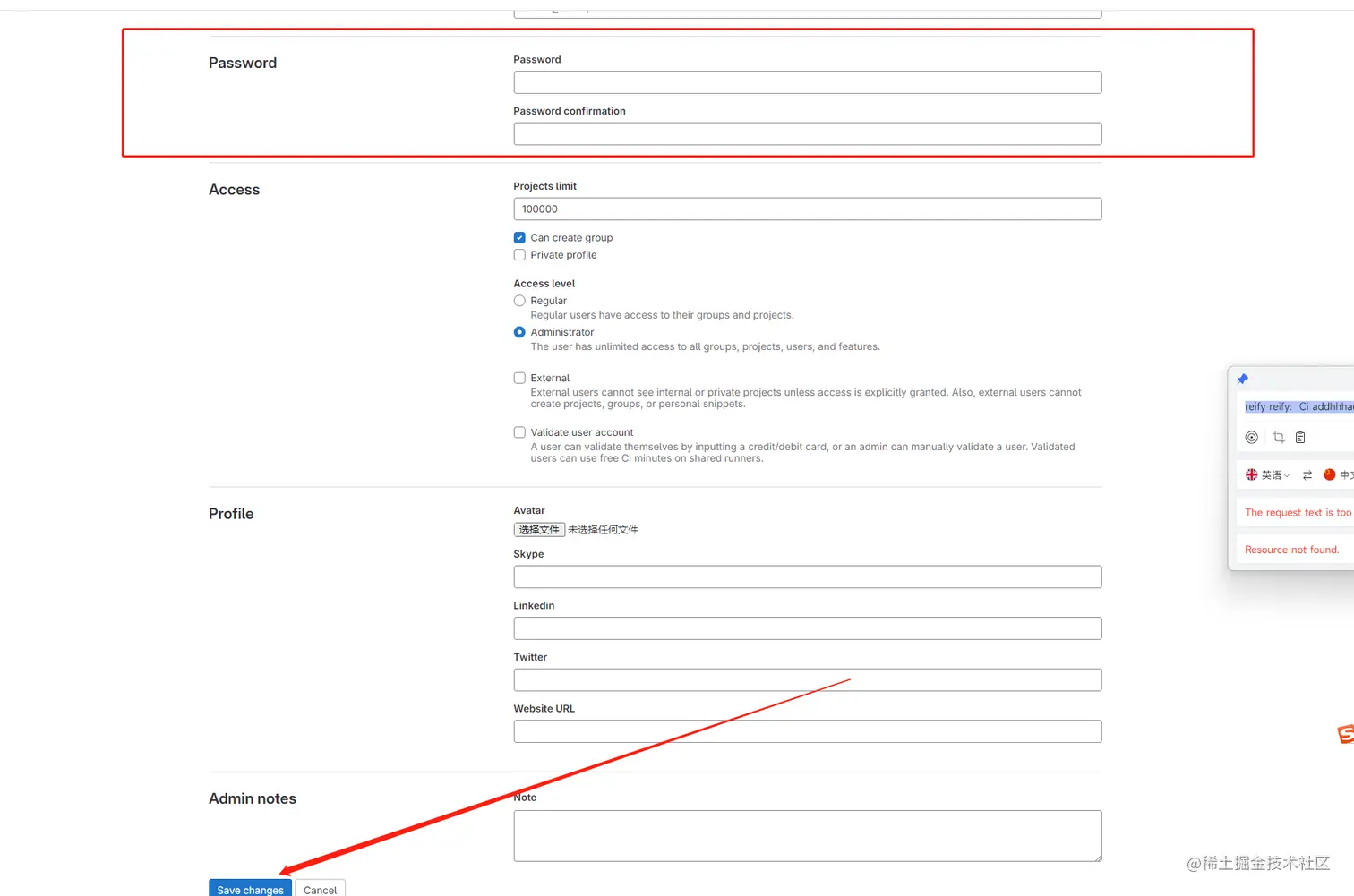Click the Password confirmation field
The width and height of the screenshot is (1354, 896).
(807, 134)
